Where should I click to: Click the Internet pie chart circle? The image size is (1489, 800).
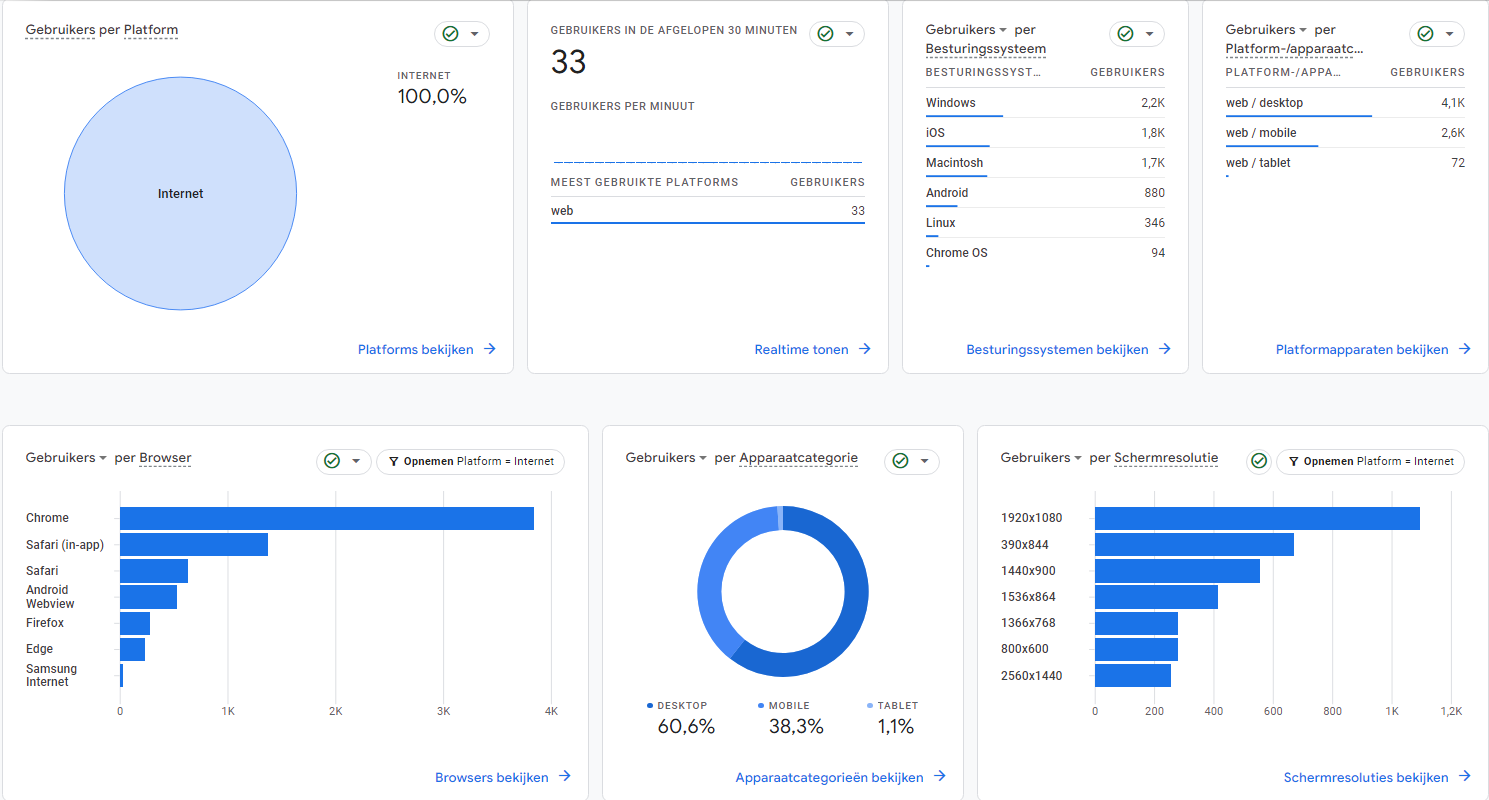coord(180,194)
